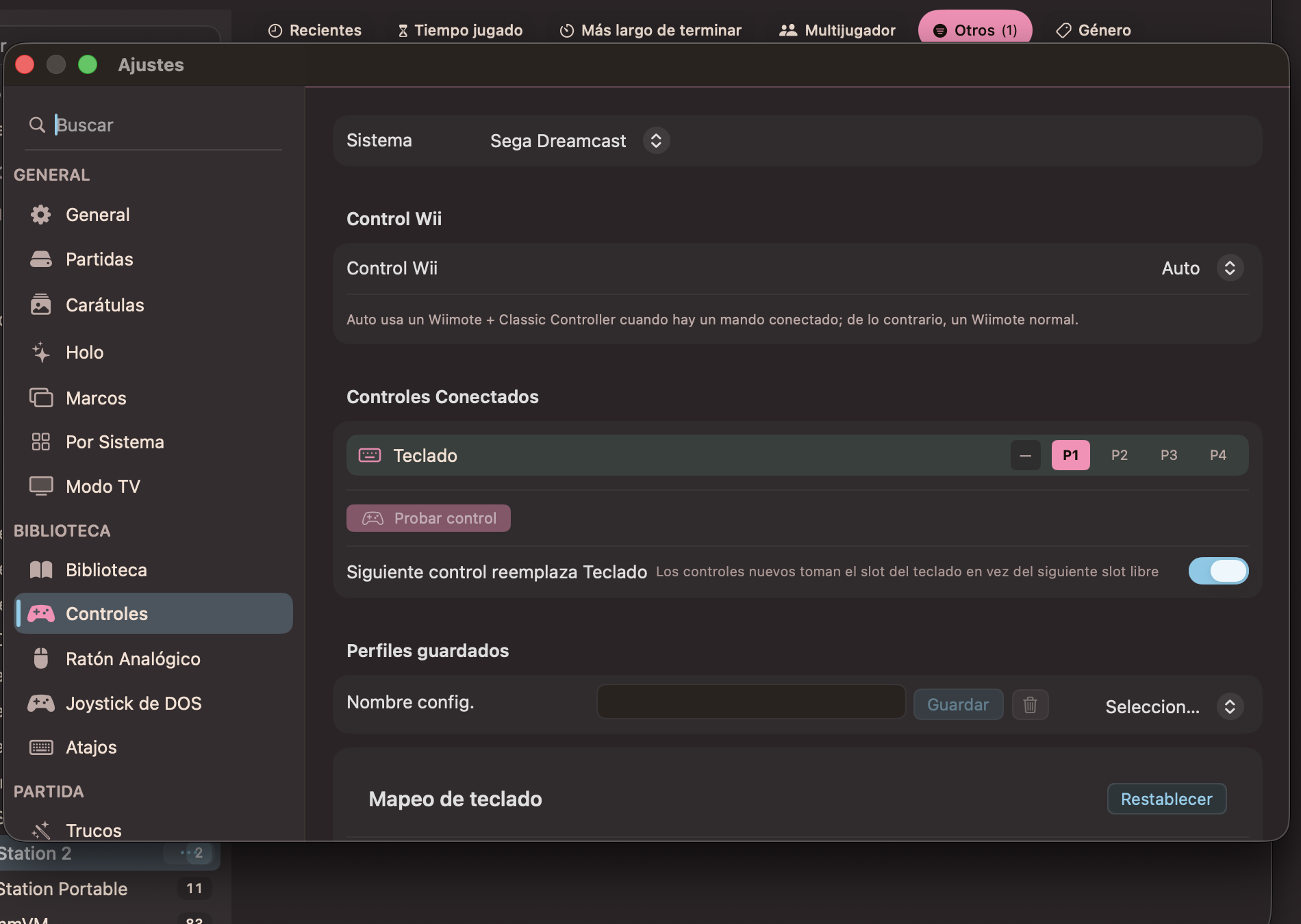This screenshot has height=924, width=1301.
Task: Assign Teclado to player P3
Action: (x=1169, y=455)
